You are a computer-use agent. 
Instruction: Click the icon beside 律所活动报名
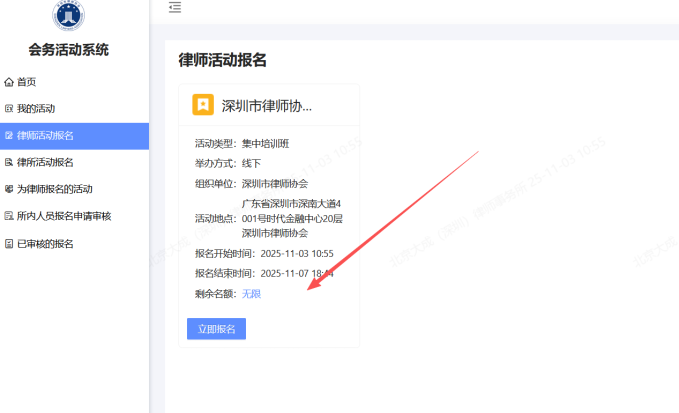[9, 162]
